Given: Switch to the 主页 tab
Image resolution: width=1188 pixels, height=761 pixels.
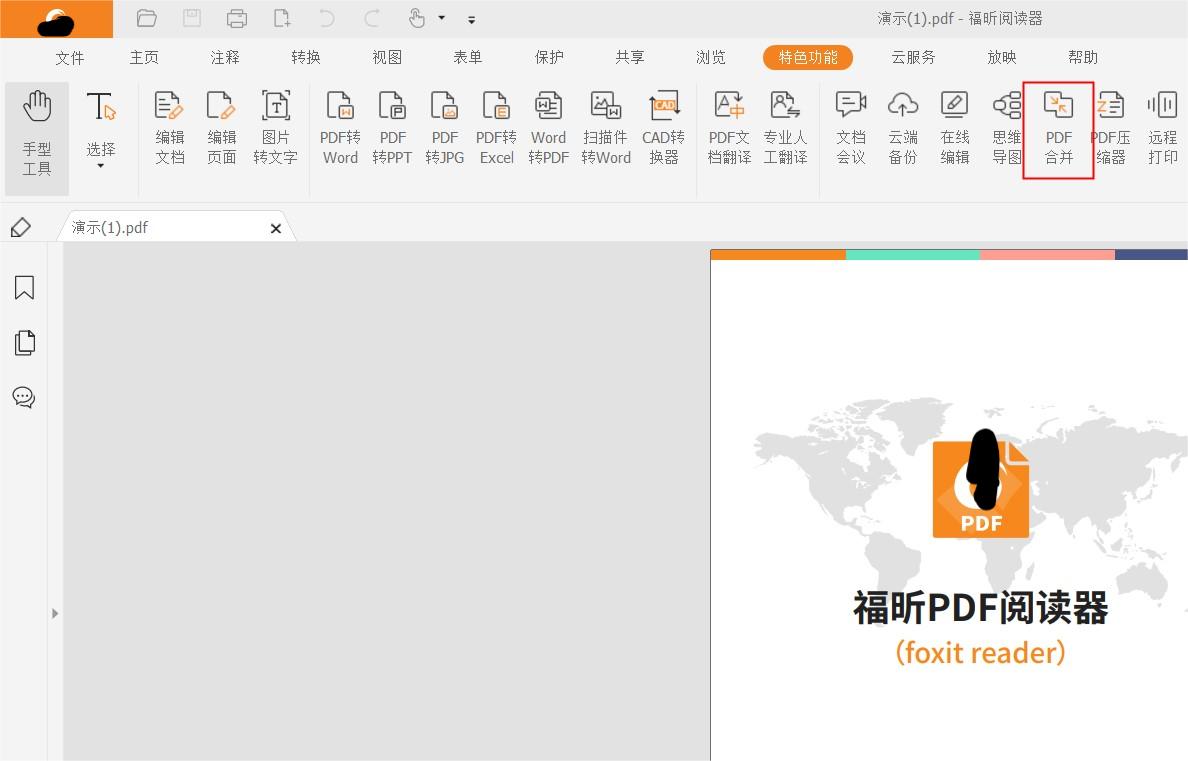Looking at the screenshot, I should [x=144, y=58].
